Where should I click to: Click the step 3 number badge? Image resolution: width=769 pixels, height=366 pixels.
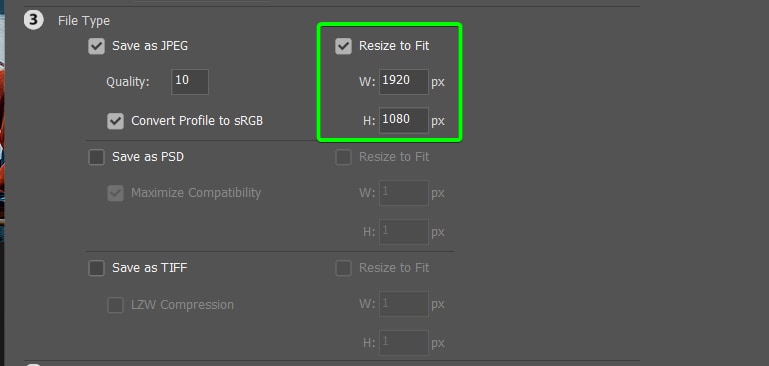tap(34, 21)
